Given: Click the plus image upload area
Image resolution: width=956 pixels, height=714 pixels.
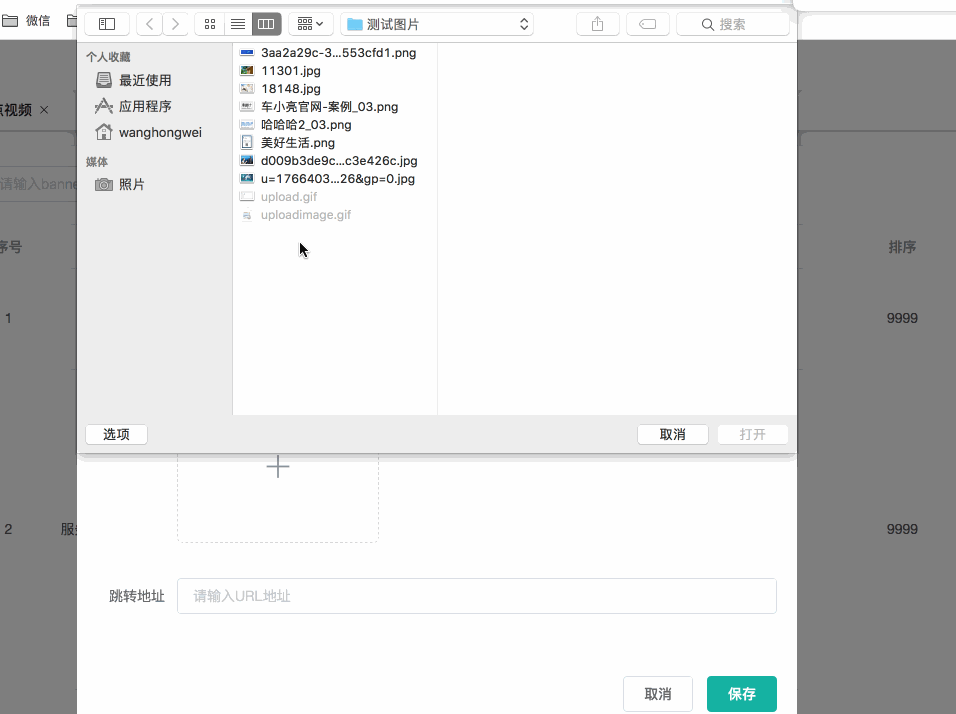Looking at the screenshot, I should [278, 467].
